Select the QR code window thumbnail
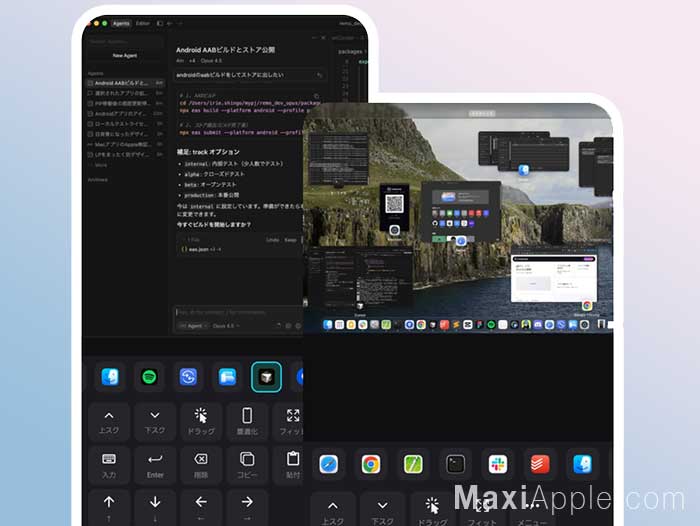This screenshot has height=526, width=700. (x=394, y=208)
